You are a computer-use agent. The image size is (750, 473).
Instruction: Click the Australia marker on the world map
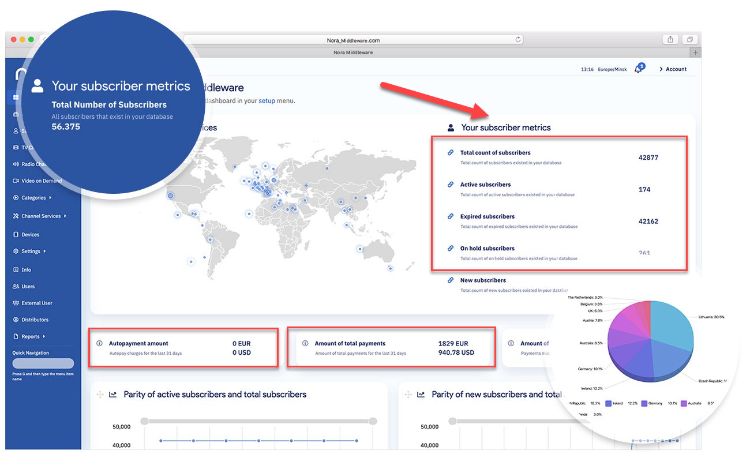pos(360,249)
